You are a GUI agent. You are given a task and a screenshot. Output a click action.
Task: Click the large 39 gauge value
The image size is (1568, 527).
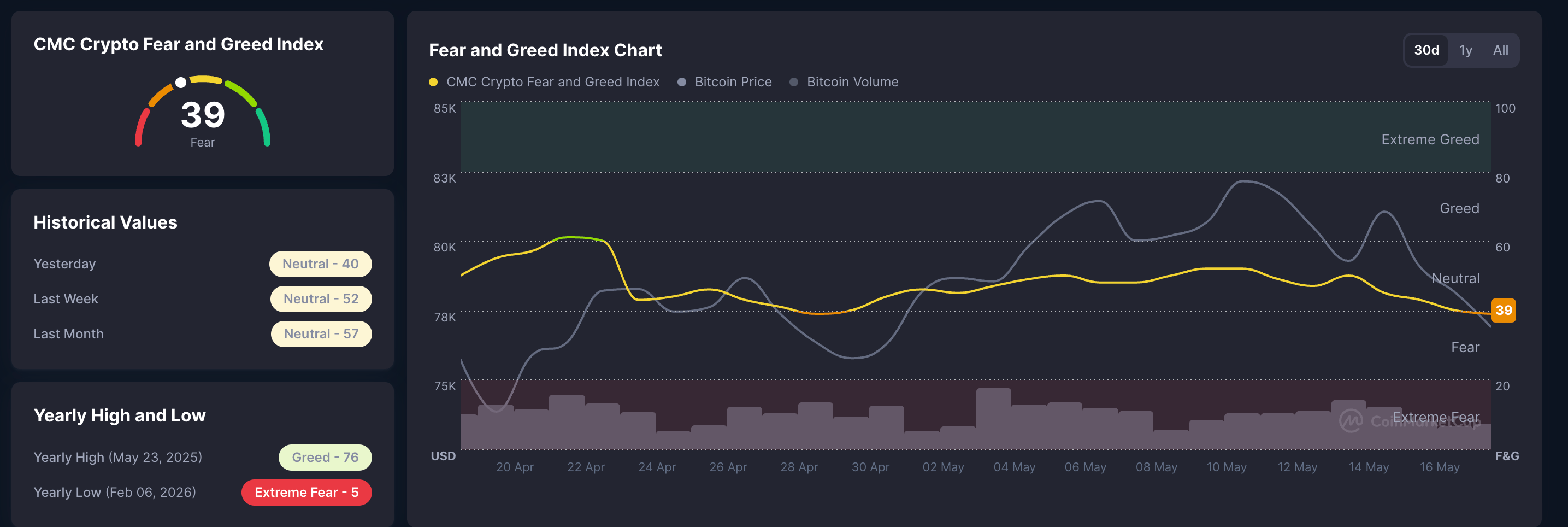point(203,115)
